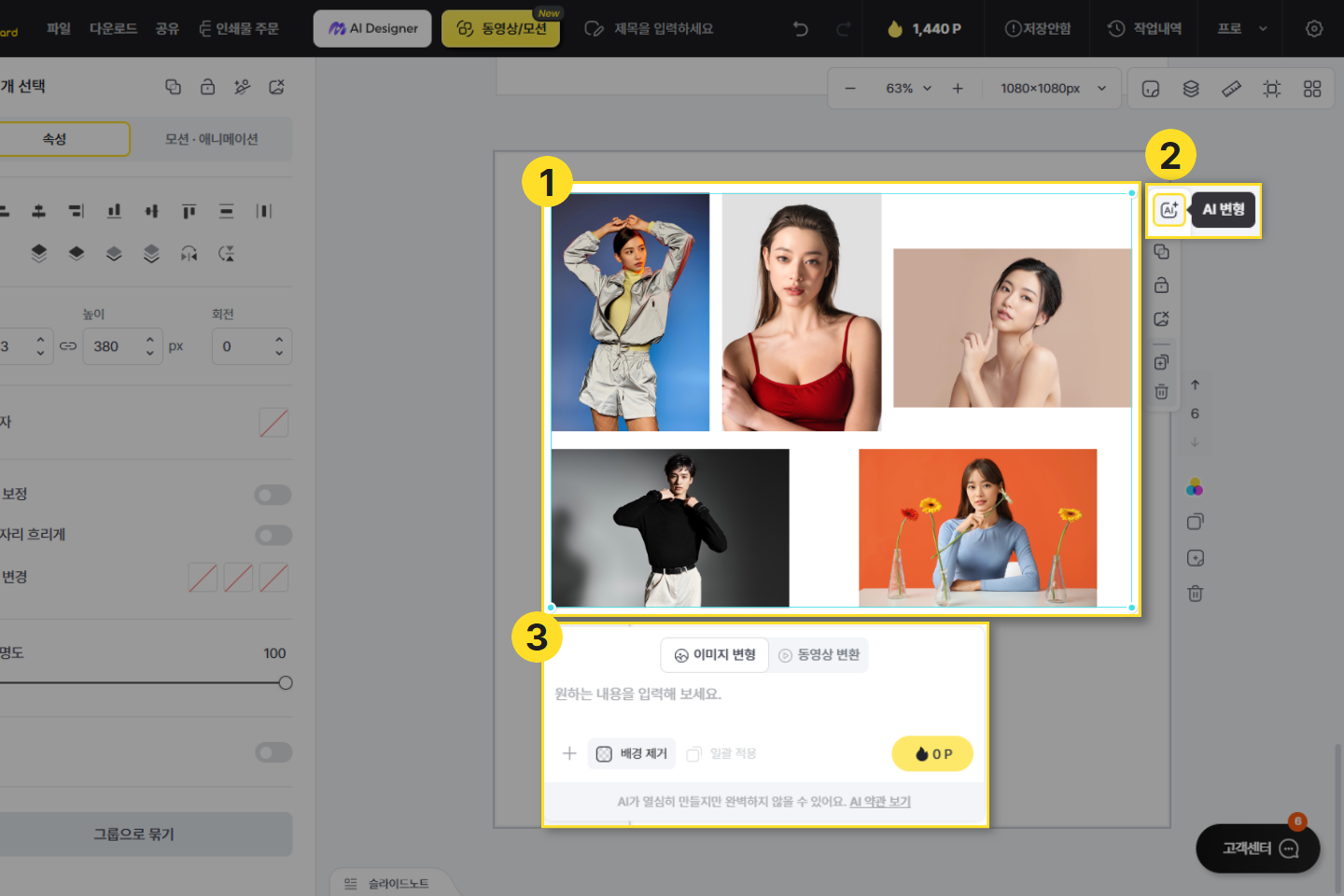Click the undo arrow icon
Image resolution: width=1344 pixels, height=896 pixels.
[801, 29]
